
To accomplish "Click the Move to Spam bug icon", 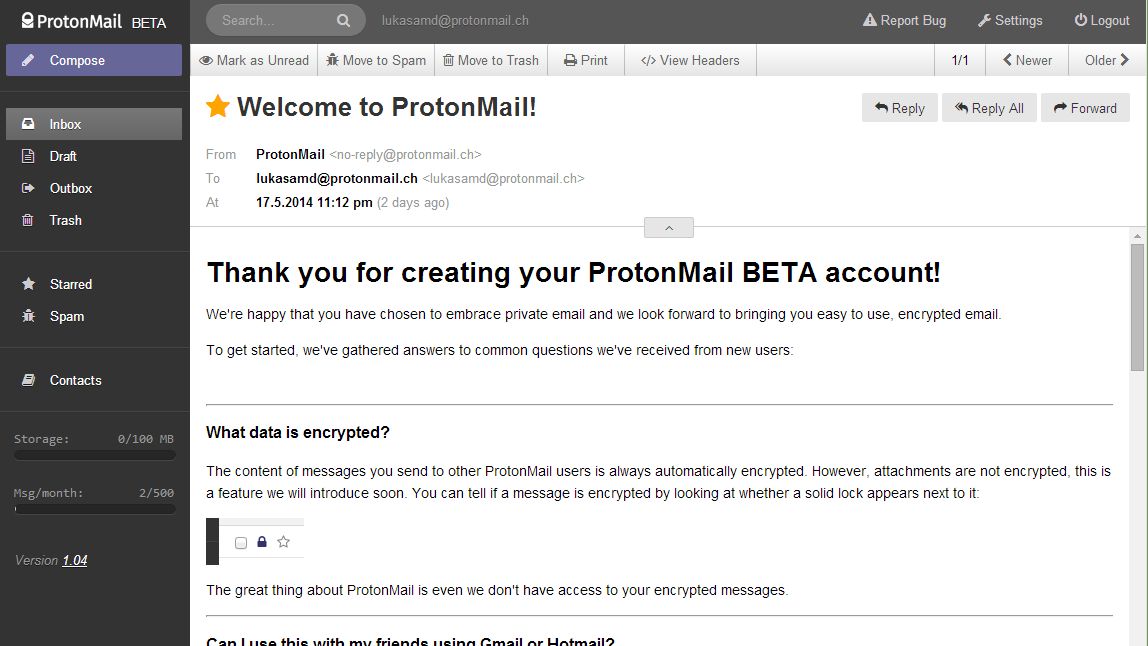I will [333, 60].
